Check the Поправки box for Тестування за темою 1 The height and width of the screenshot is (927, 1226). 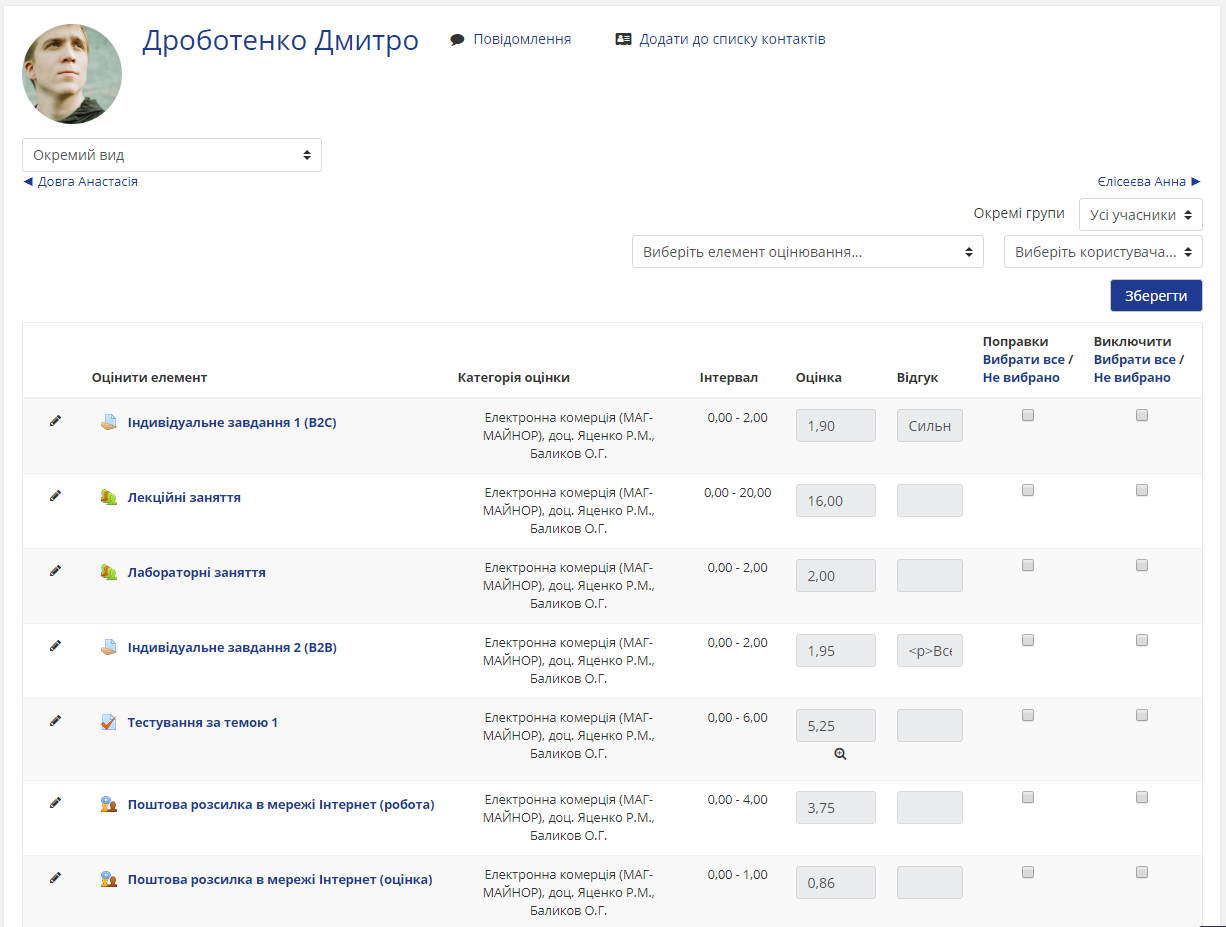coord(1027,715)
